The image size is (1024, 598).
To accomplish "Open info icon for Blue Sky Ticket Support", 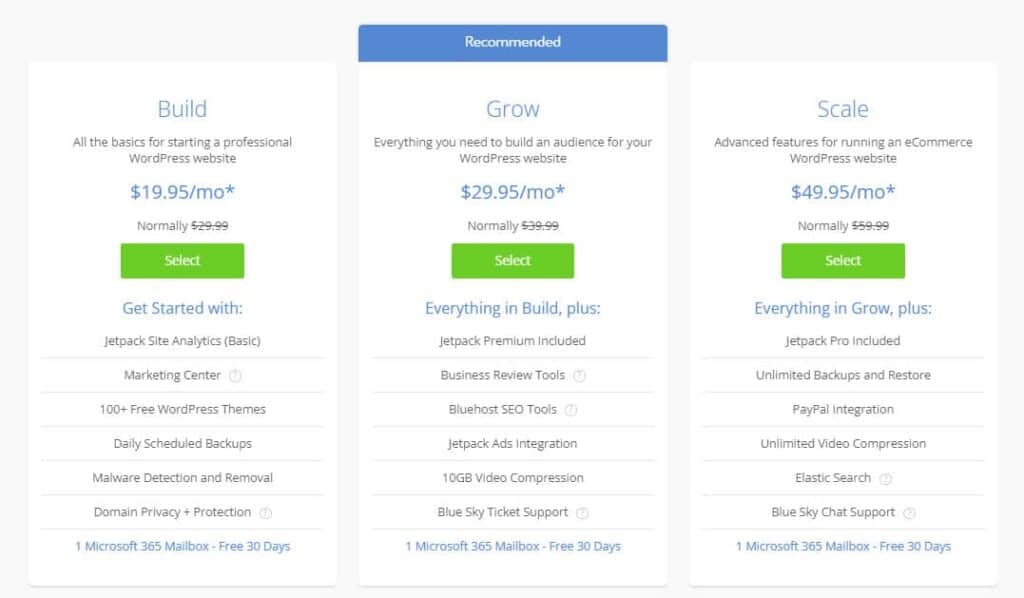I will [583, 512].
